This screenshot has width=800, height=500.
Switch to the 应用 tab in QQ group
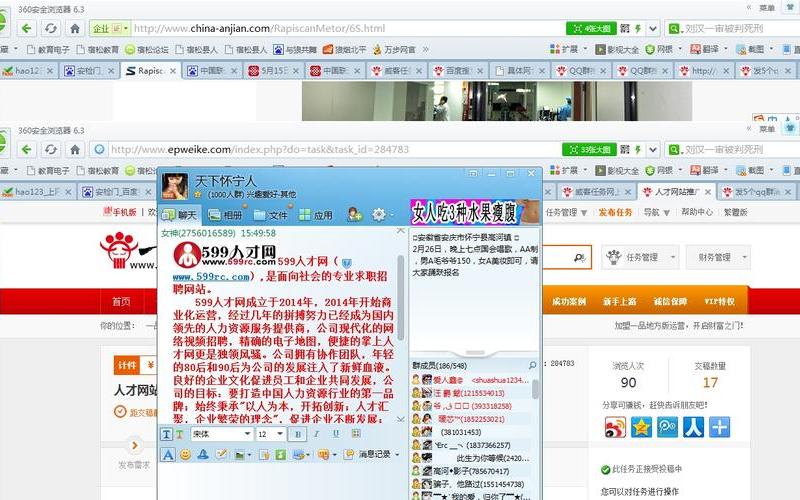pos(316,215)
